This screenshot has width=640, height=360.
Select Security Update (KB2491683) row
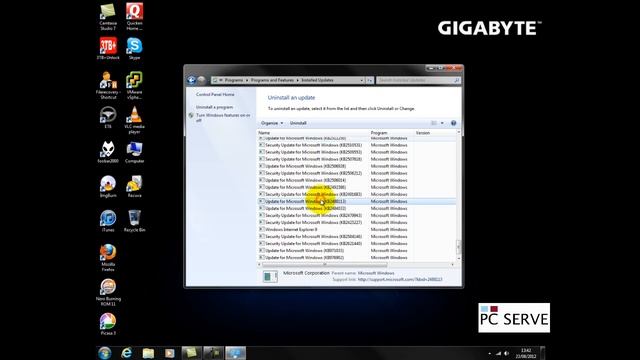(x=357, y=194)
